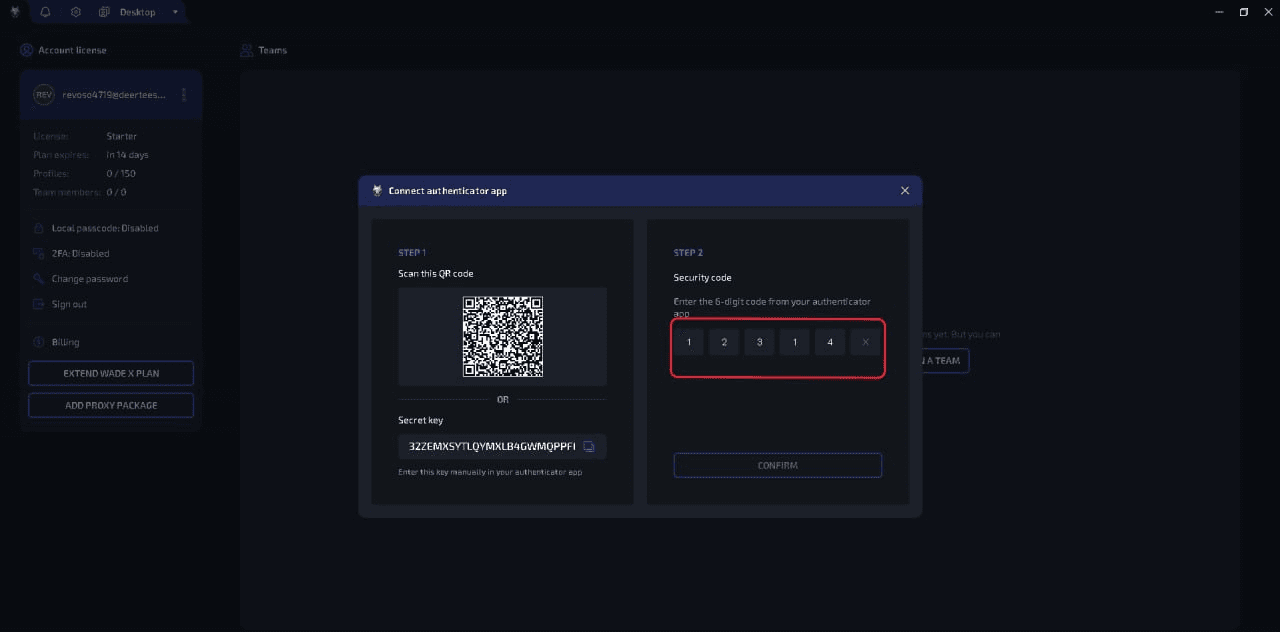Open the three-dot menu beside the account email
The width and height of the screenshot is (1280, 632).
(x=184, y=94)
